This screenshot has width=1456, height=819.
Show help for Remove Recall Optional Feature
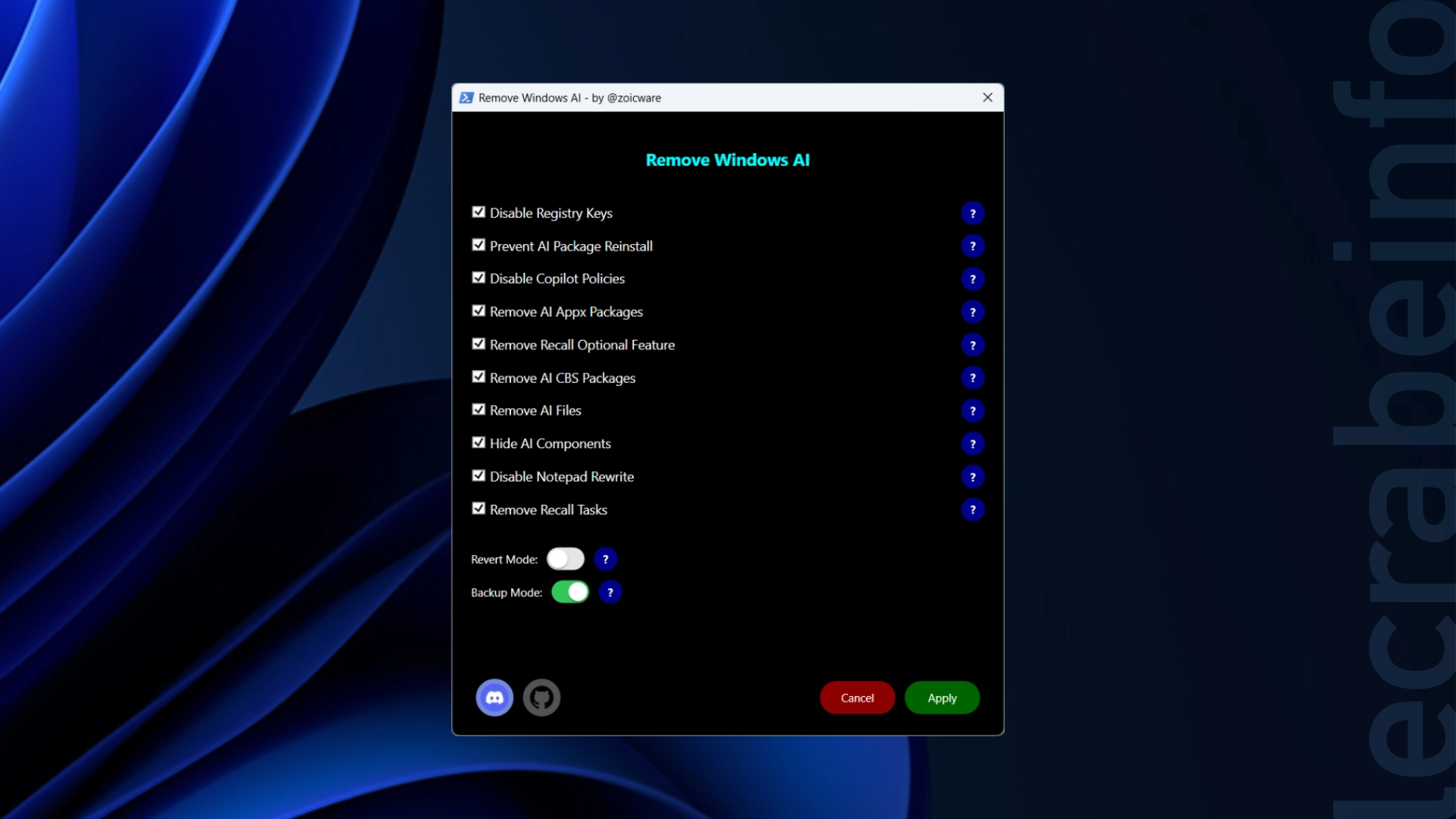coord(972,345)
